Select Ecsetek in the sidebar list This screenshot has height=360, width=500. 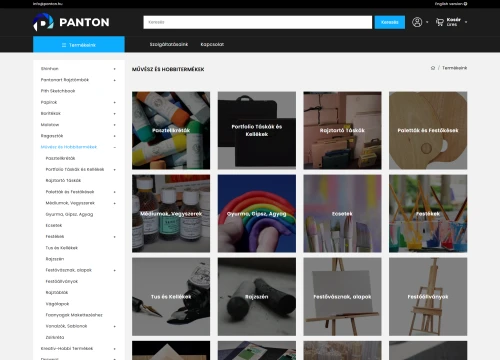click(54, 226)
